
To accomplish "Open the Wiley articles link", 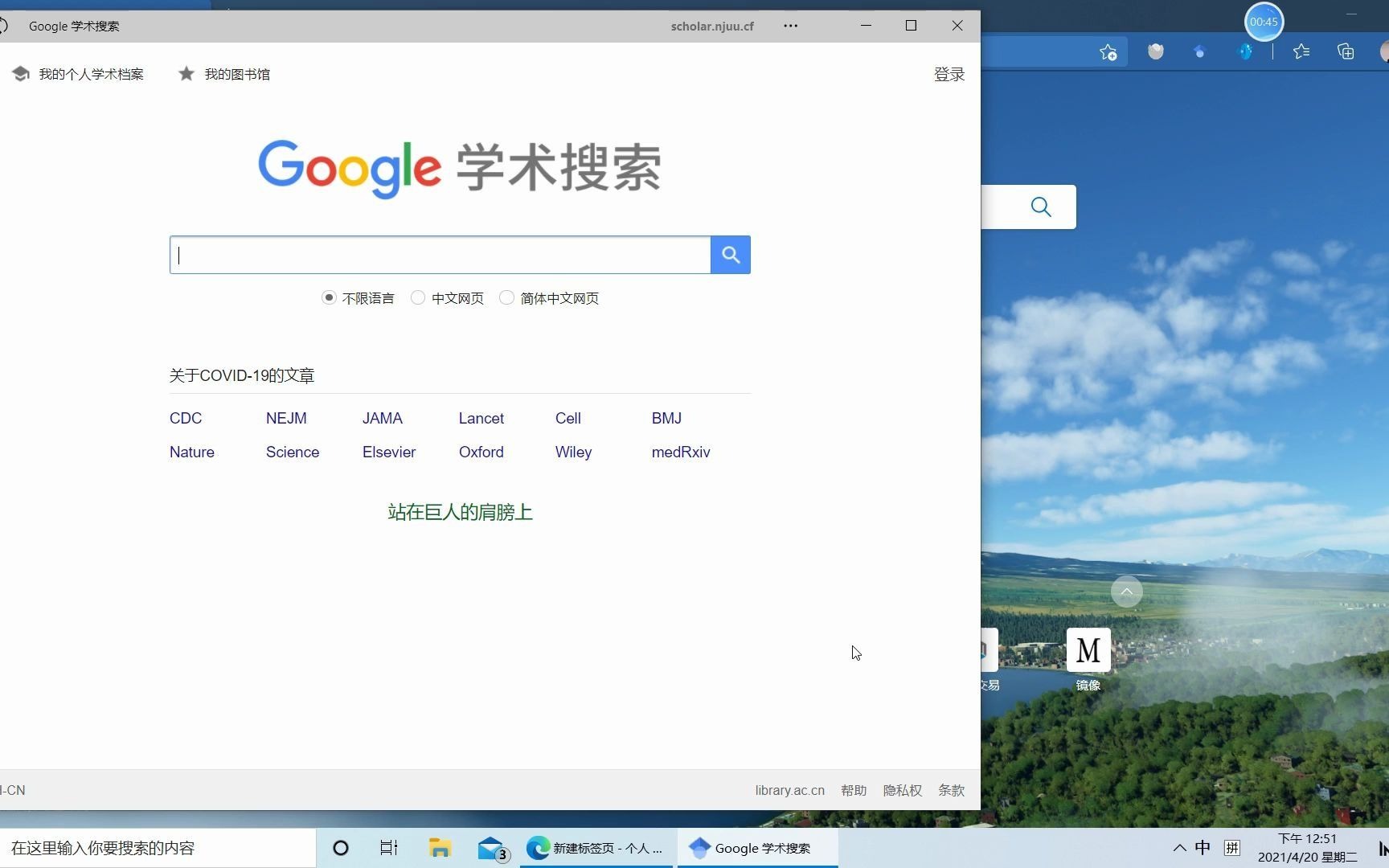I will pyautogui.click(x=573, y=452).
